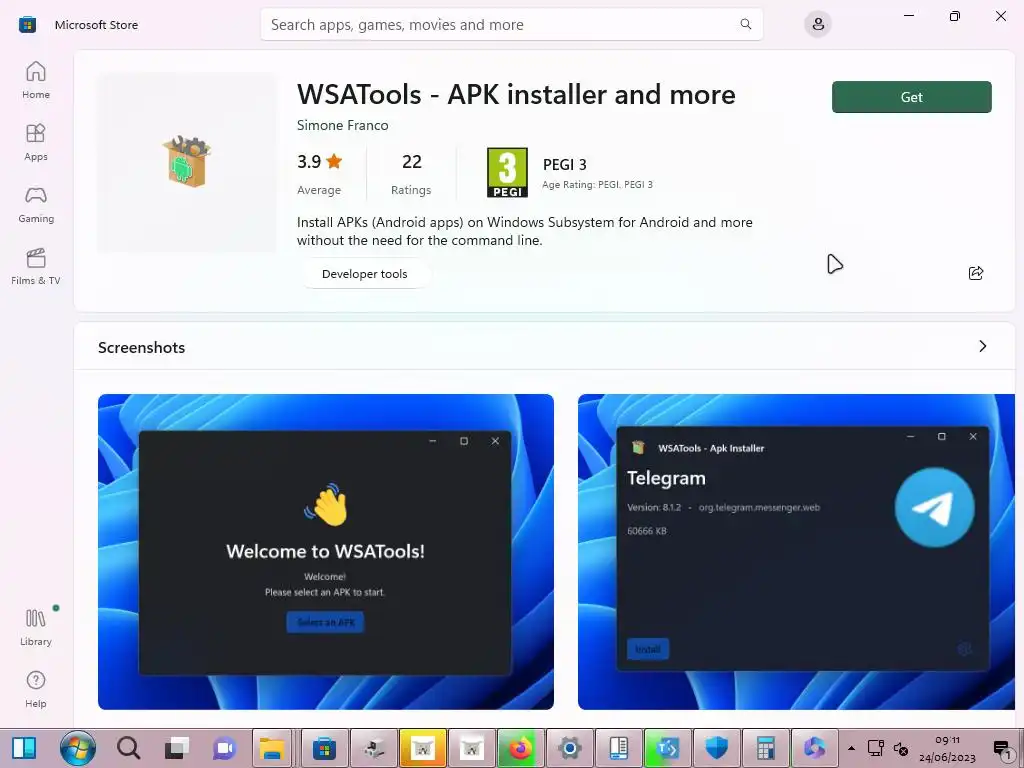Click the Microsoft Store logo icon
Screen dimensions: 1024x768
[x=27, y=25]
